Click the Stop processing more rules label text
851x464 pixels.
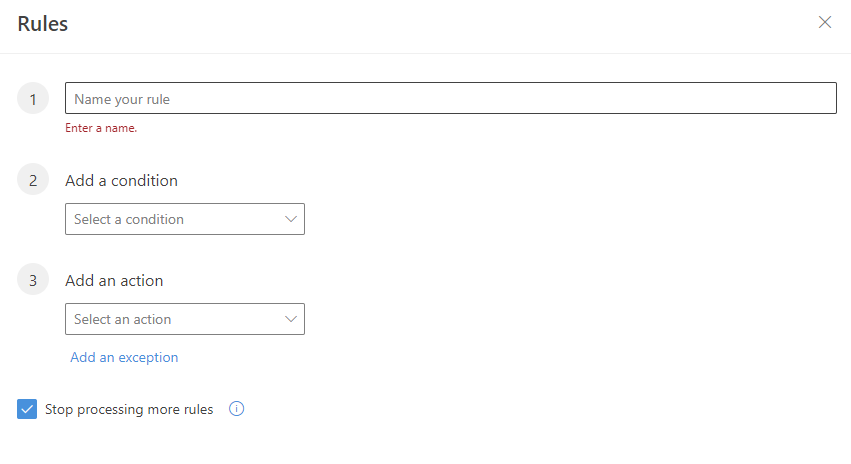pos(129,409)
